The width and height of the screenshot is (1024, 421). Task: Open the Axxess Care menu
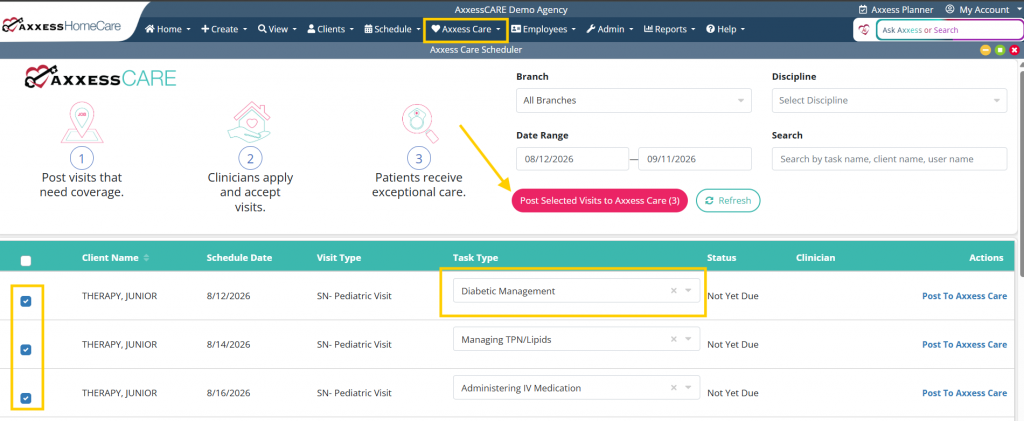pos(466,29)
